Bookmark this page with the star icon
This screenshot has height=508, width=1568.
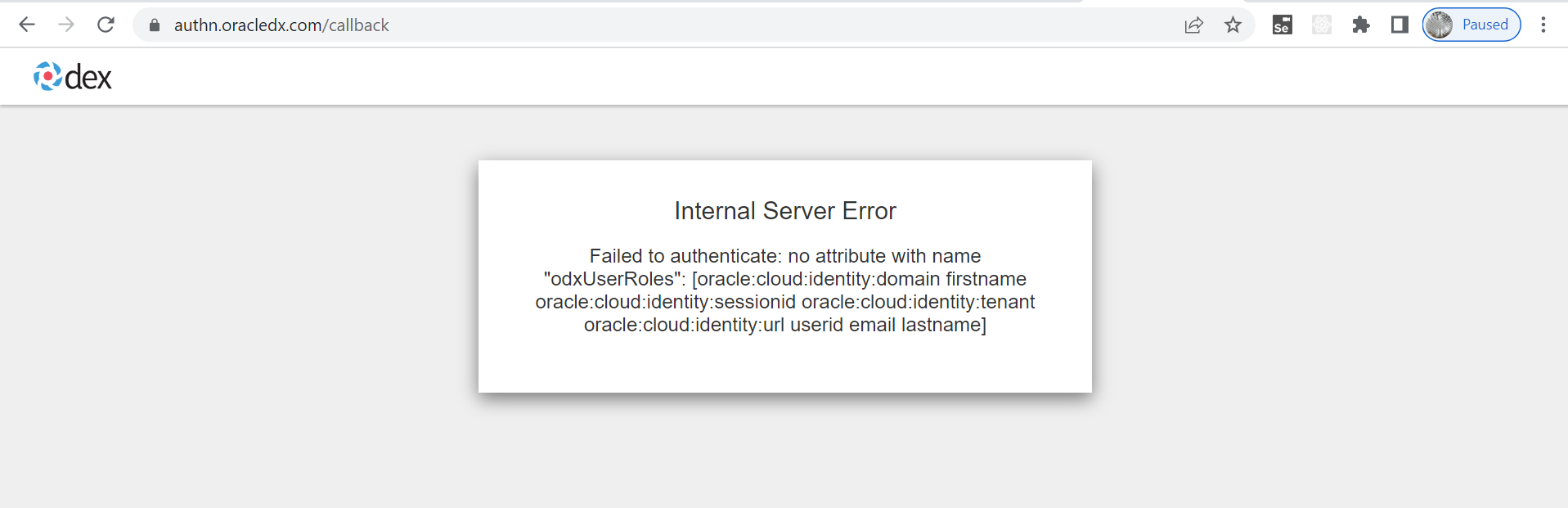tap(1233, 25)
